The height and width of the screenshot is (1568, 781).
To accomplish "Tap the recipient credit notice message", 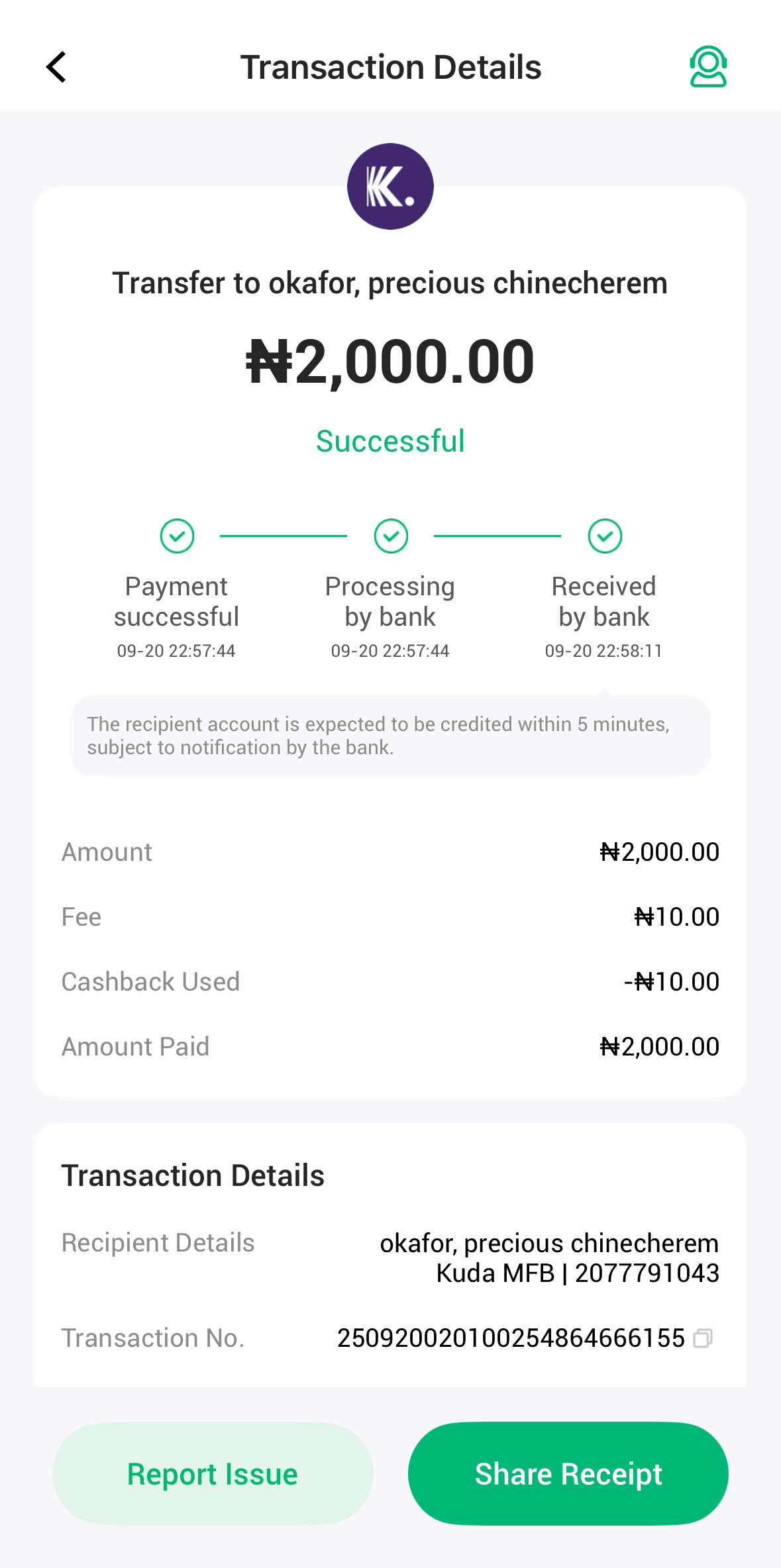I will (390, 736).
